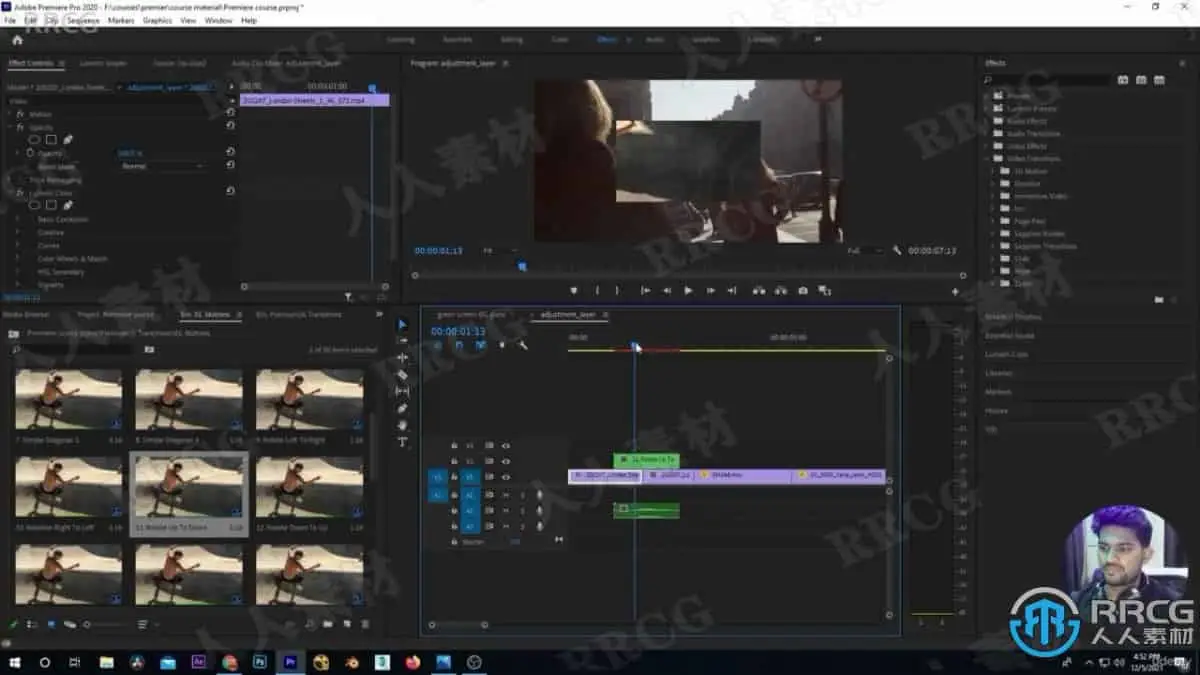Click the ellipse mask under Lumetri Color

coord(34,205)
